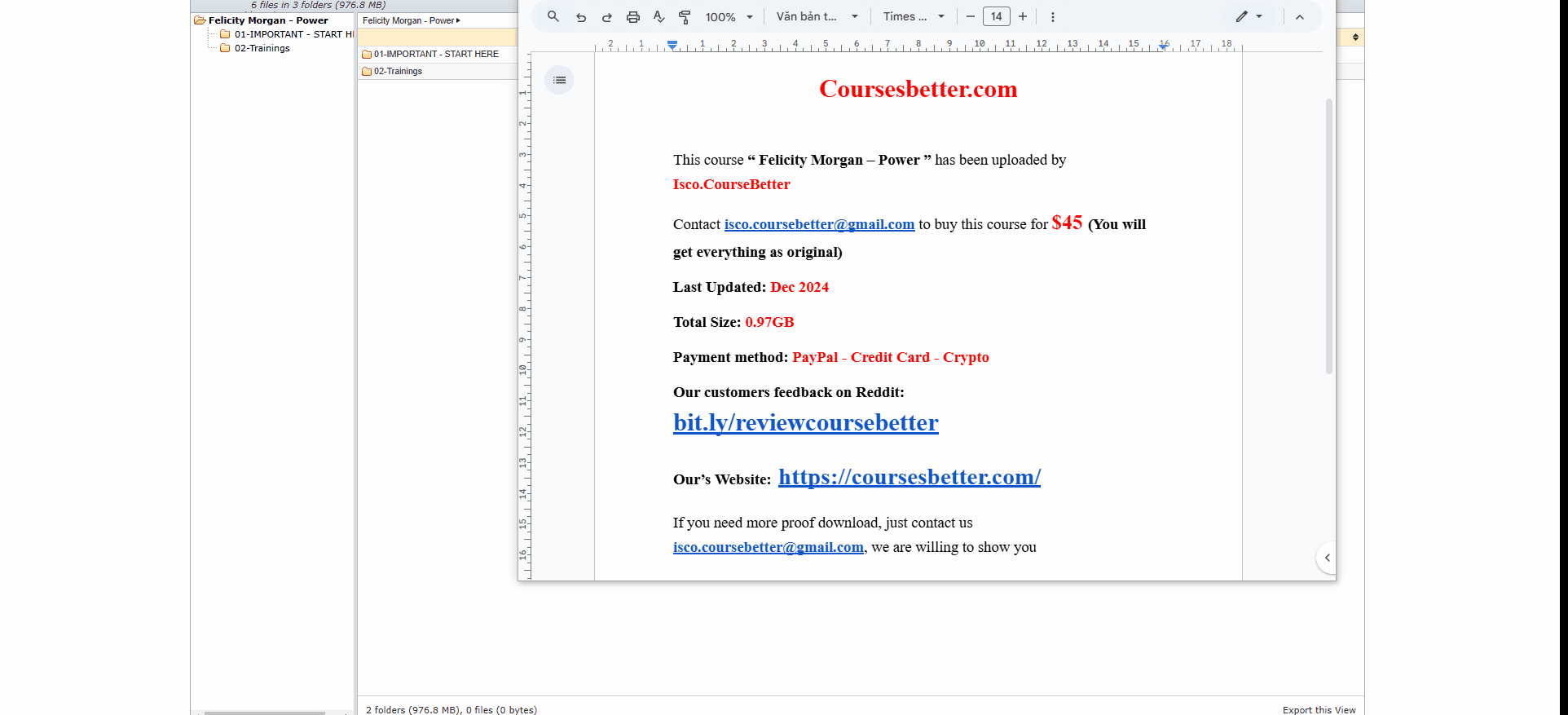
Task: Open the Times font dropdown
Action: pyautogui.click(x=914, y=16)
